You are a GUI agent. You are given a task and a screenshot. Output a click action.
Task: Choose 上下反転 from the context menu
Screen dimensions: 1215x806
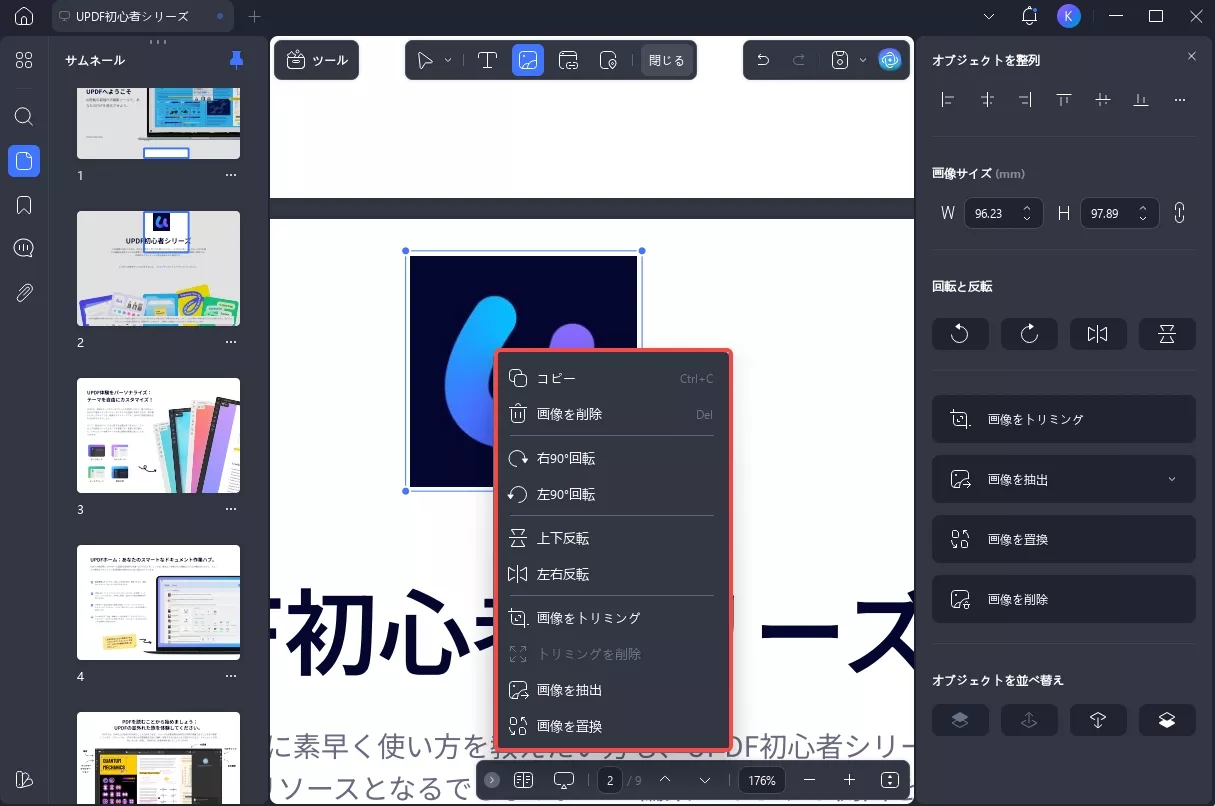click(612, 538)
